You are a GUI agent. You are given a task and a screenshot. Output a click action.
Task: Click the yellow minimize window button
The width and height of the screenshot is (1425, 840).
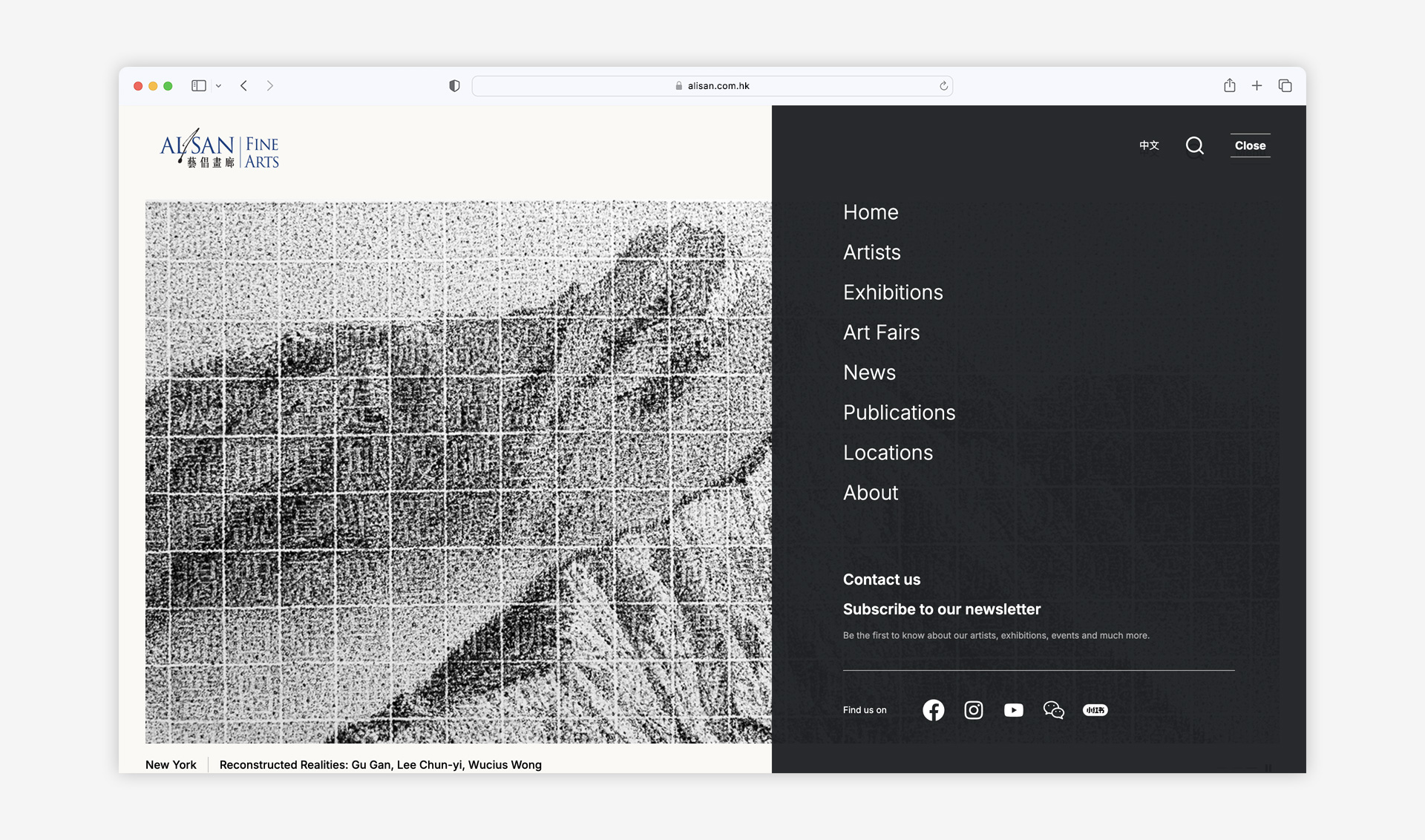(153, 86)
